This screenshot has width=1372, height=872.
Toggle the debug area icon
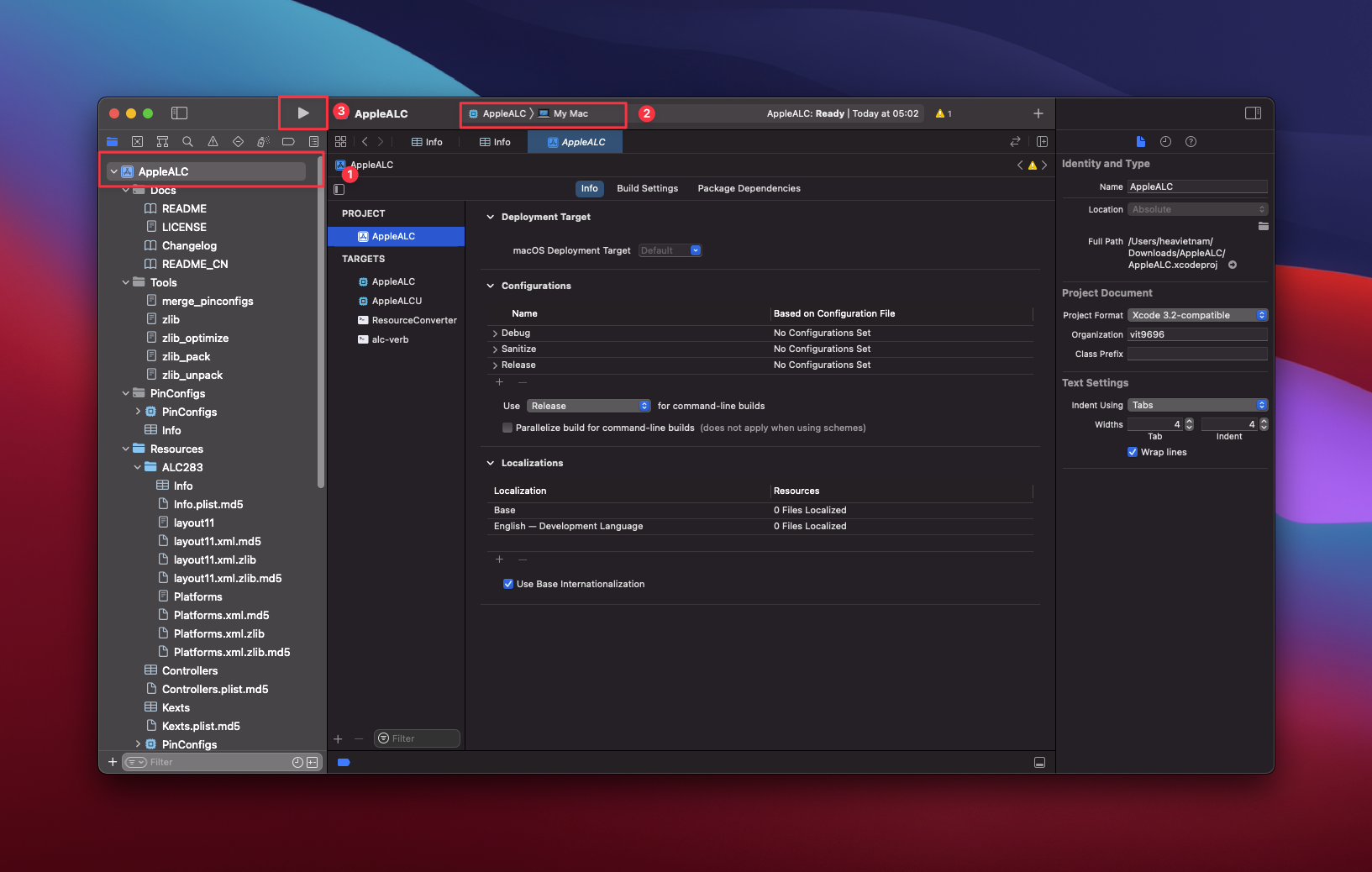(1039, 762)
